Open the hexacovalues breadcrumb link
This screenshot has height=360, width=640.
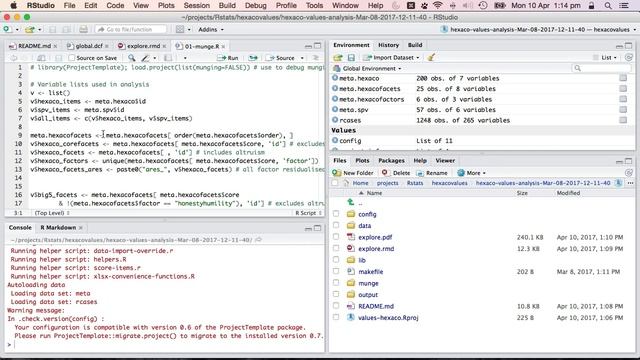tap(449, 183)
